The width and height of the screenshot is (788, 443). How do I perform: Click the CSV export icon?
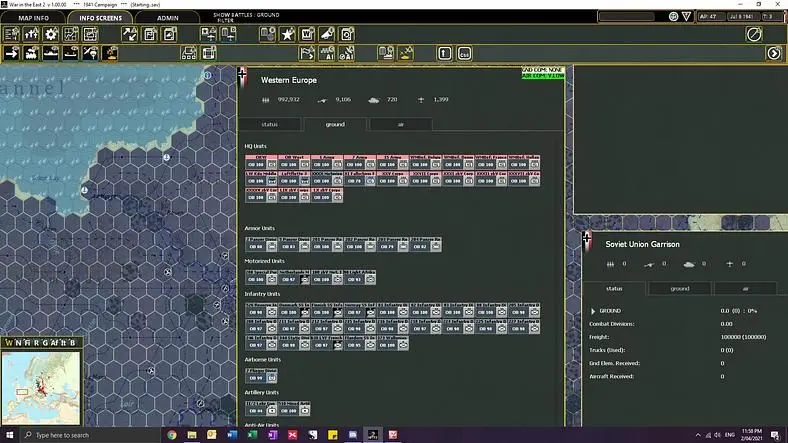click(464, 53)
